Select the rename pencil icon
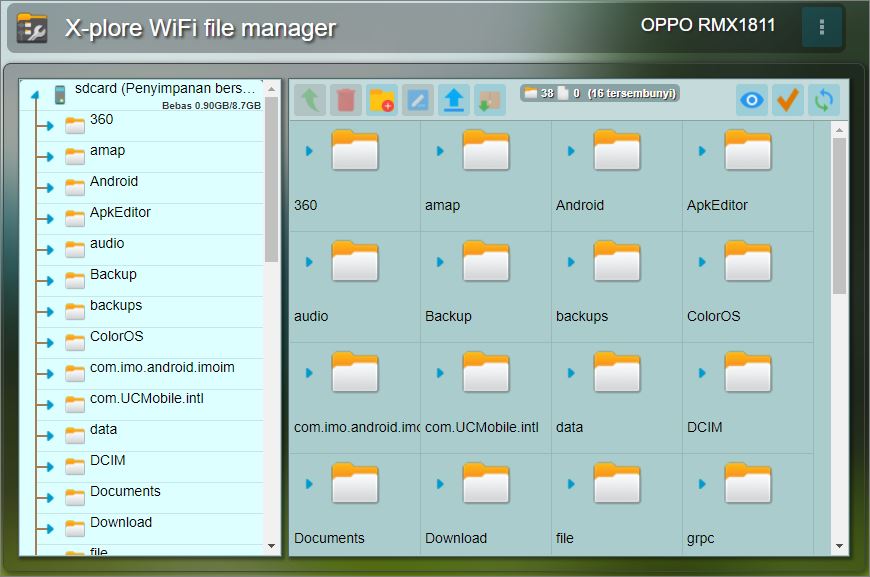Screen dimensions: 870x577 (418, 100)
